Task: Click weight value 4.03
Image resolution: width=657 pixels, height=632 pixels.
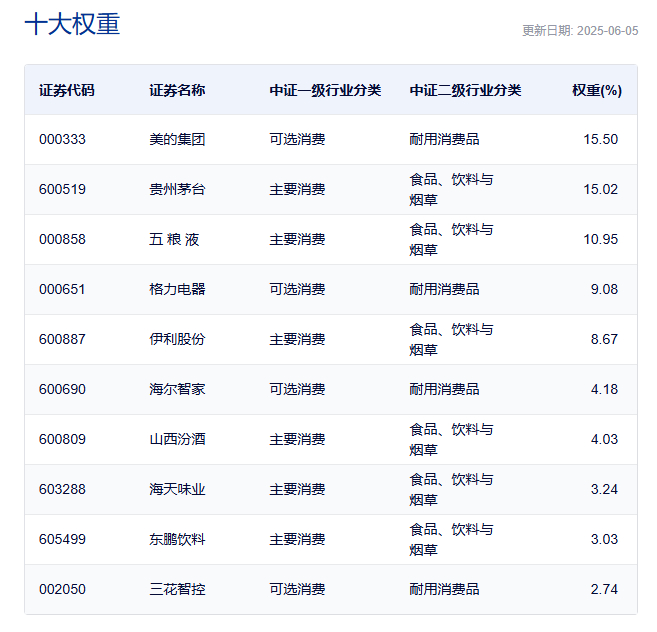Action: (x=604, y=439)
